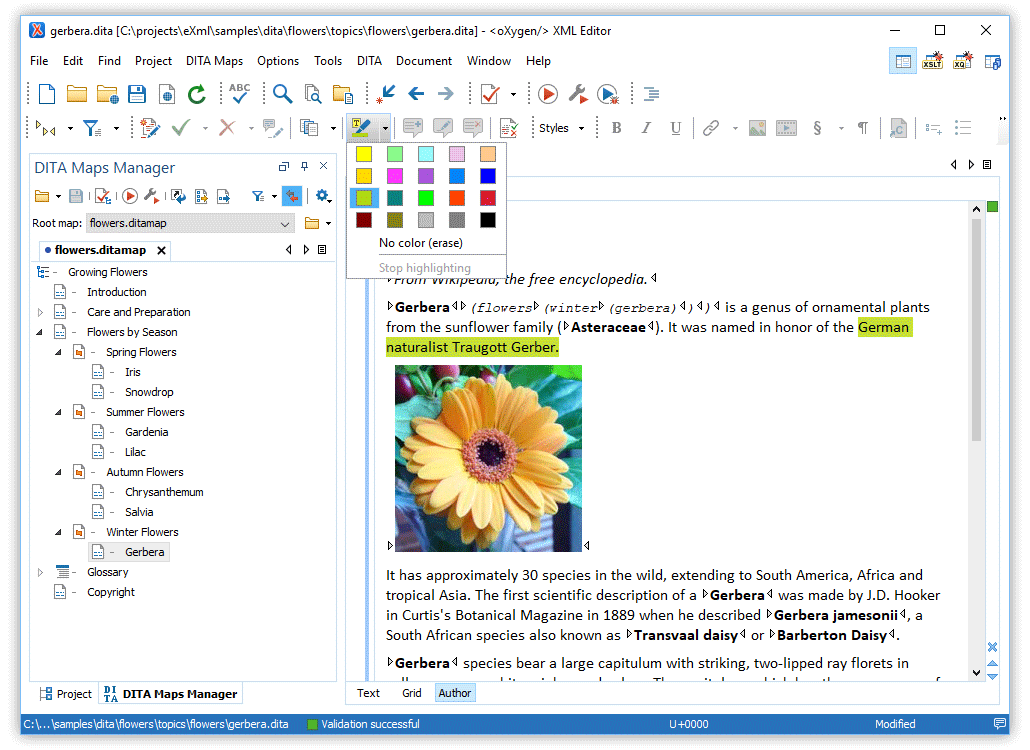Pick the magenta highlight swatch
The height and width of the screenshot is (750, 1030).
pos(395,176)
